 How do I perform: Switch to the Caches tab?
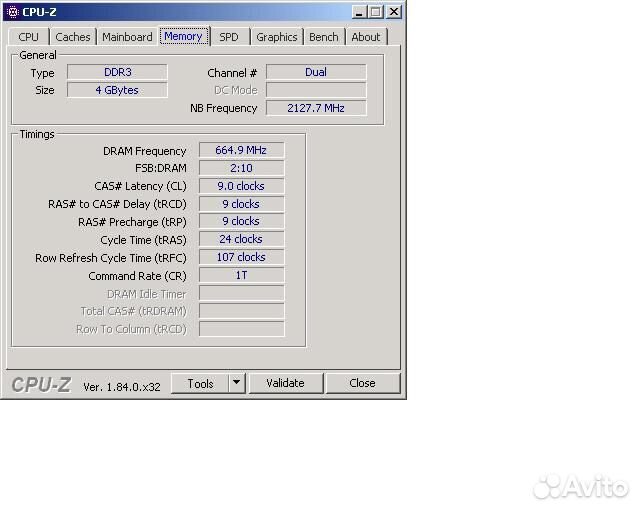[73, 37]
